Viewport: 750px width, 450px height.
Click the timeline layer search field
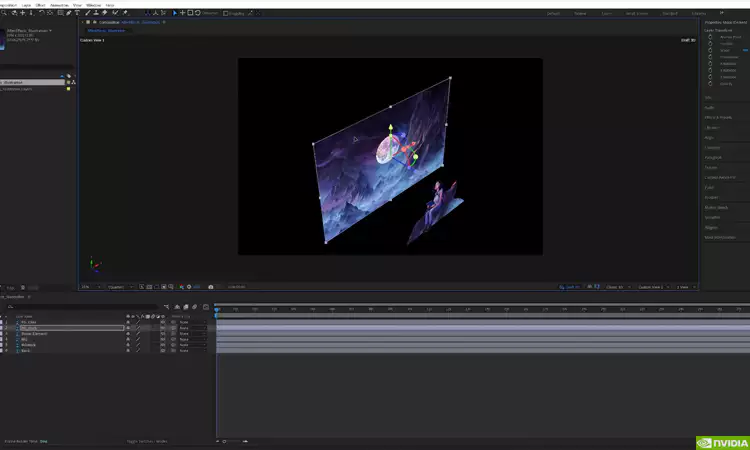tap(81, 307)
